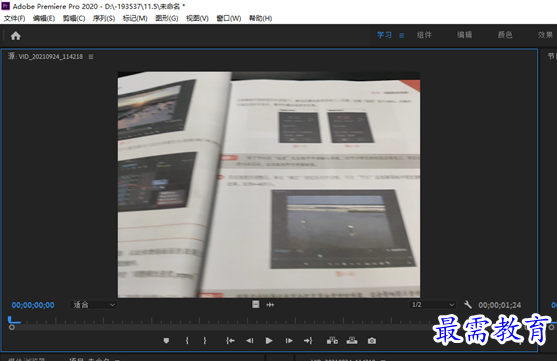Click the duration timecode 00;00;01;24
Viewport: 557px width, 361px height.
[500, 305]
